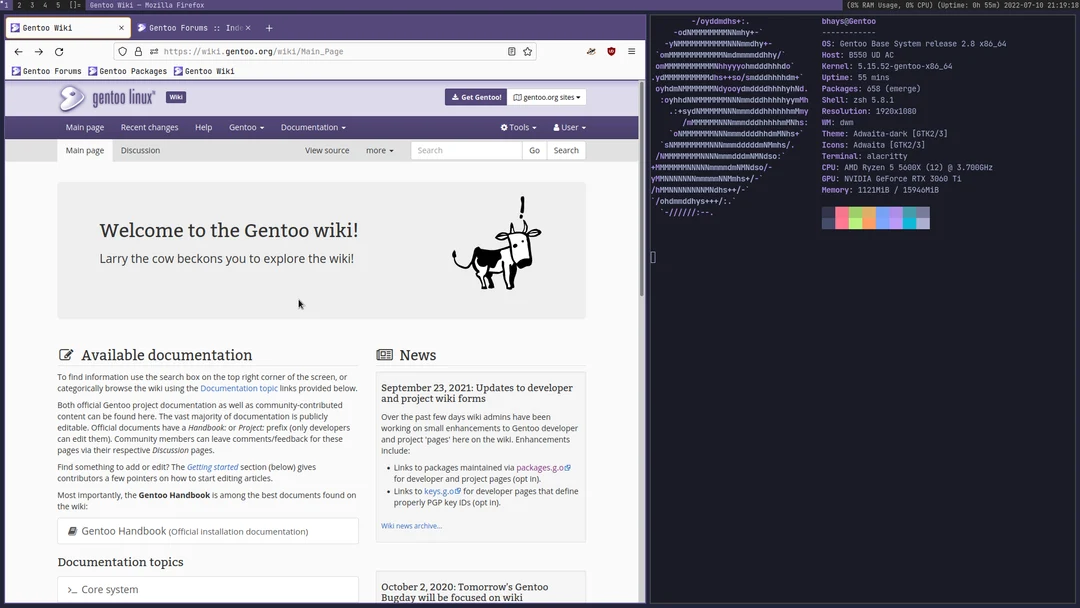Toggle bookmark with the star icon
The height and width of the screenshot is (608, 1080).
pyautogui.click(x=527, y=51)
